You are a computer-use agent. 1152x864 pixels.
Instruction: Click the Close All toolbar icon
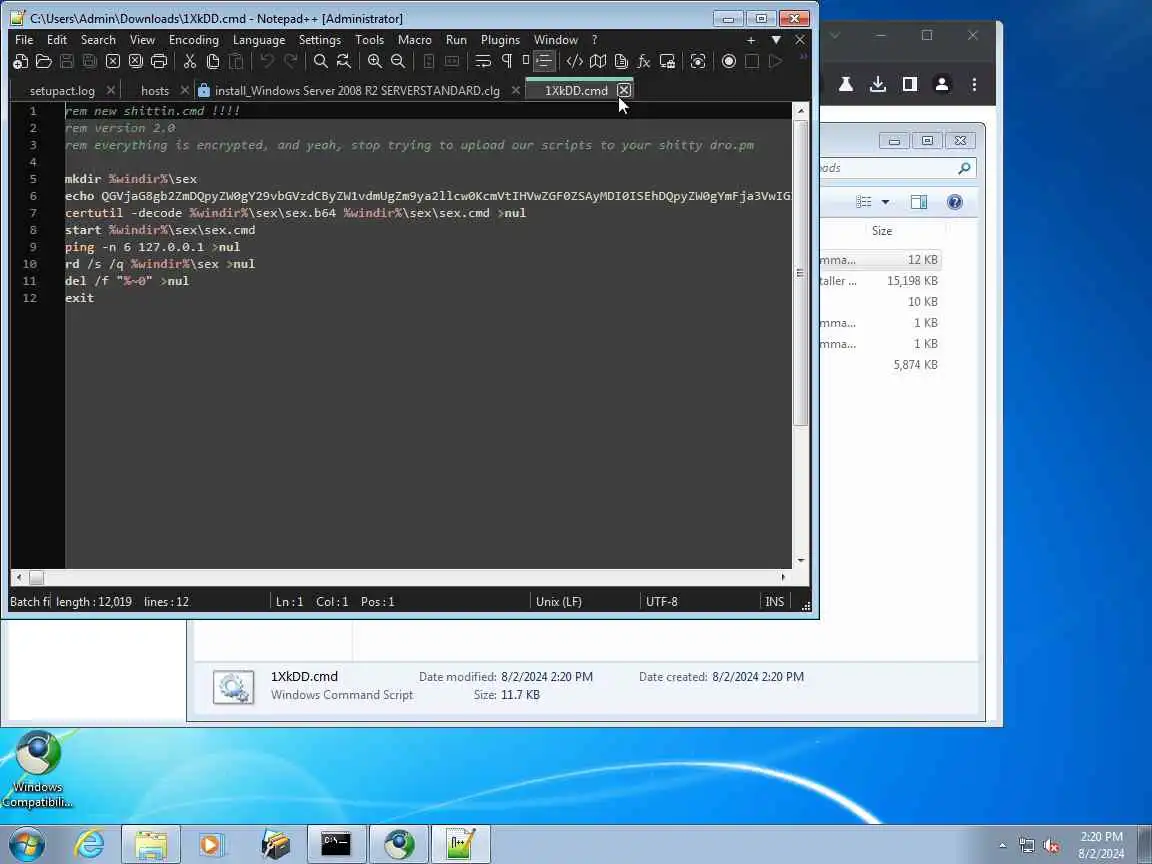(136, 62)
